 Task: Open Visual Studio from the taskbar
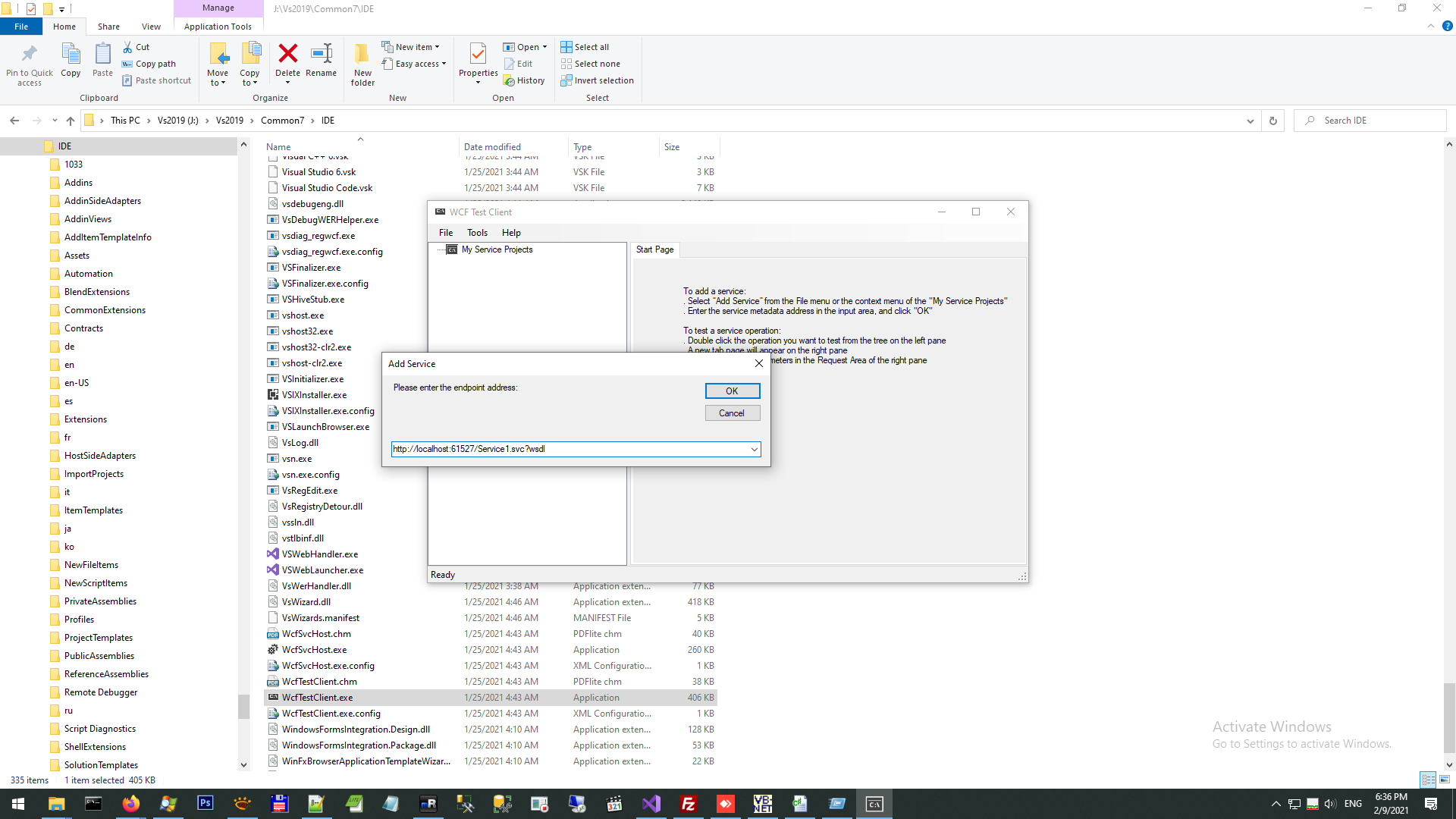coord(651,804)
